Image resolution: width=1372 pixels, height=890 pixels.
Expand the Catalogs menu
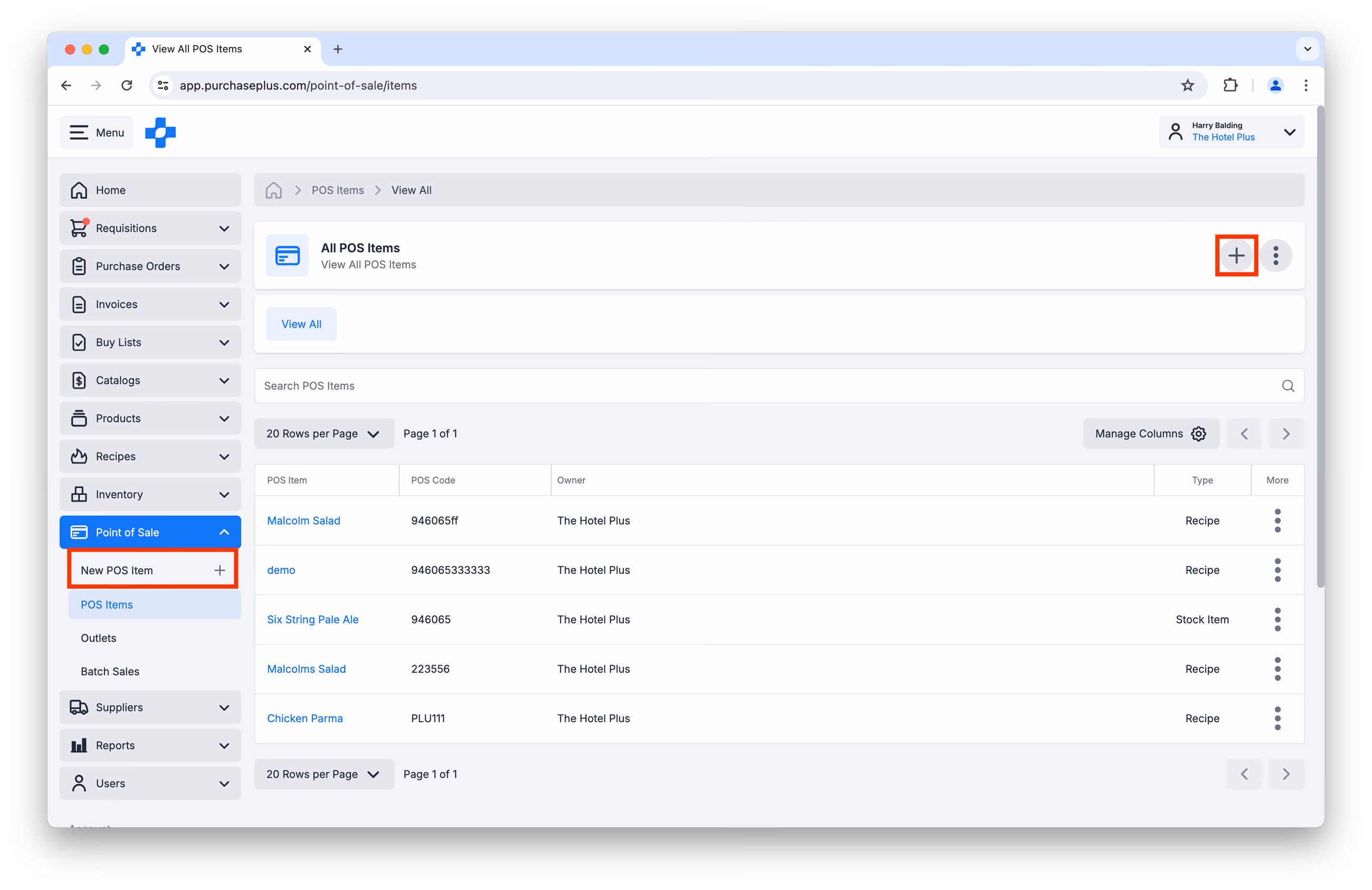(x=150, y=381)
